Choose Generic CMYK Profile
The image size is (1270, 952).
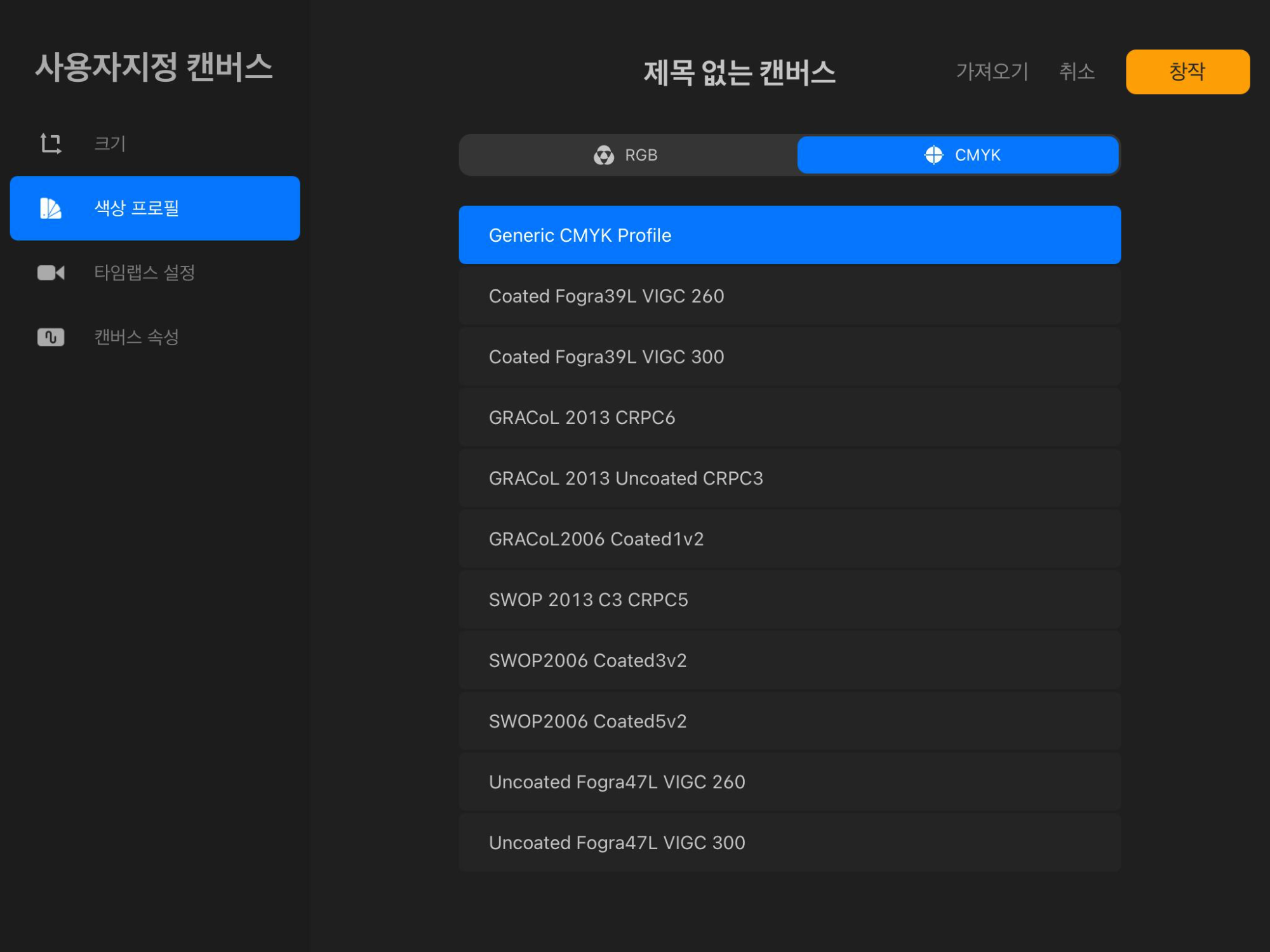tap(789, 235)
